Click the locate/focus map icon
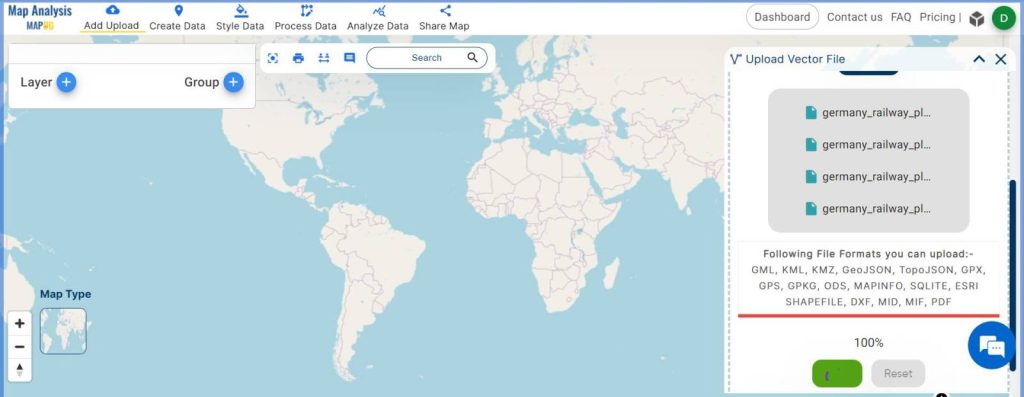Screen dimensions: 1024x397 (x=273, y=58)
